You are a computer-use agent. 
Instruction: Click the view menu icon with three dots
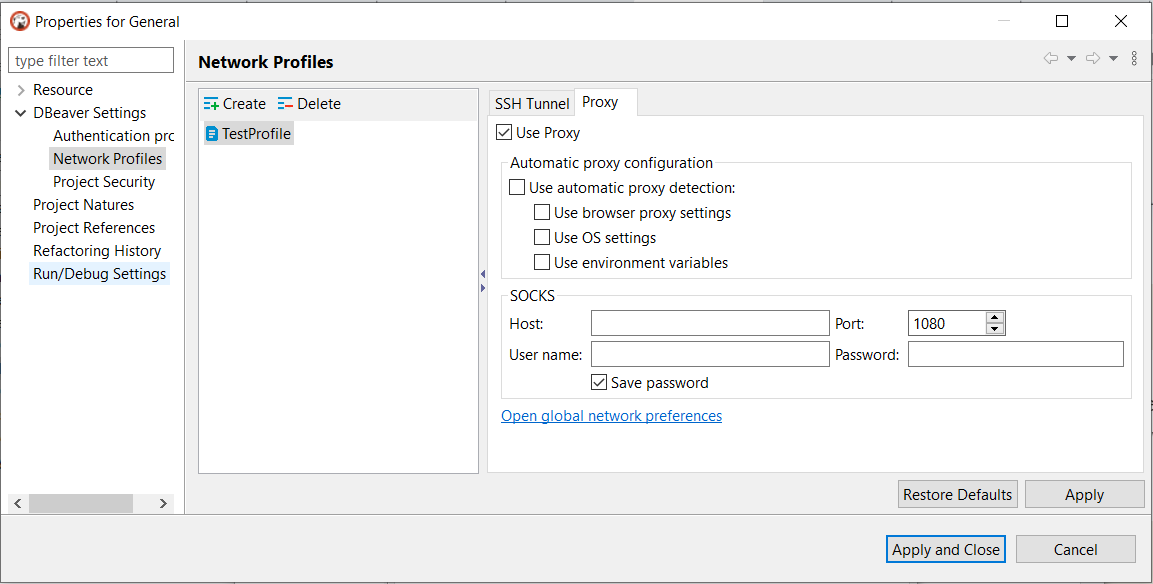click(x=1133, y=58)
